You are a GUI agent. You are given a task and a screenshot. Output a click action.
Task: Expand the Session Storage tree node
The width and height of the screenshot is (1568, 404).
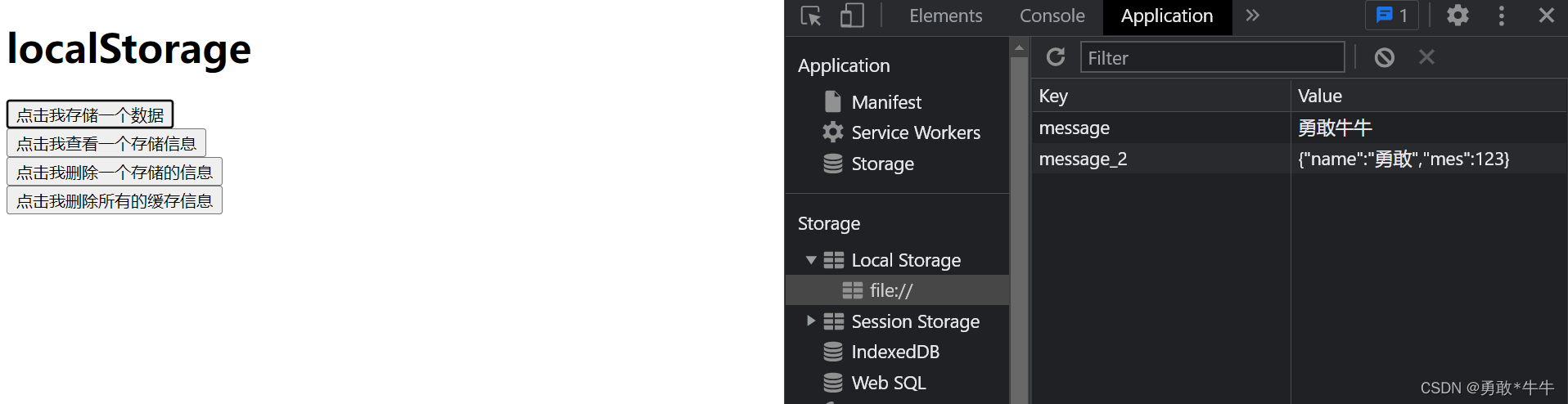point(811,321)
